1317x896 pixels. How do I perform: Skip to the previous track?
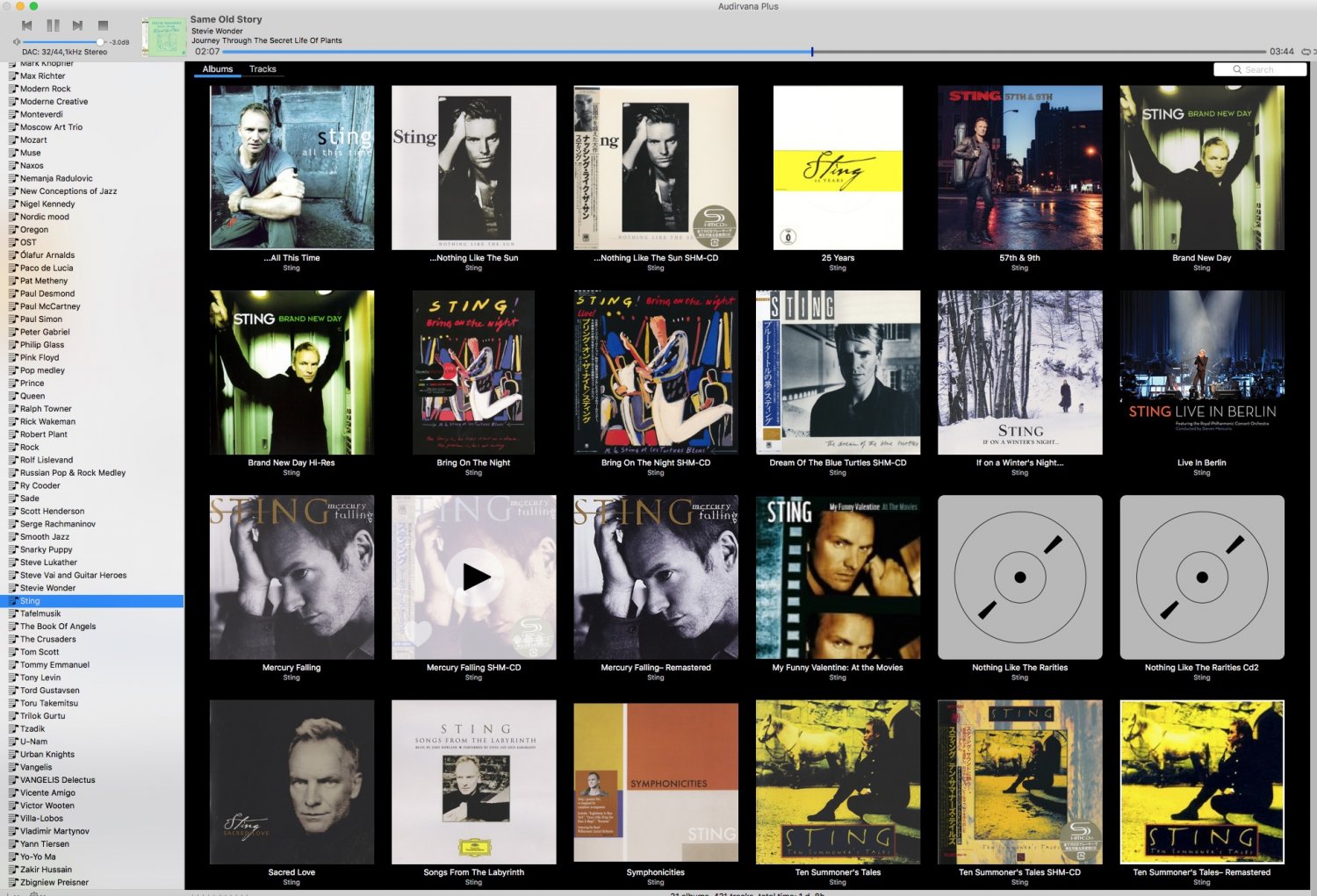click(x=27, y=25)
